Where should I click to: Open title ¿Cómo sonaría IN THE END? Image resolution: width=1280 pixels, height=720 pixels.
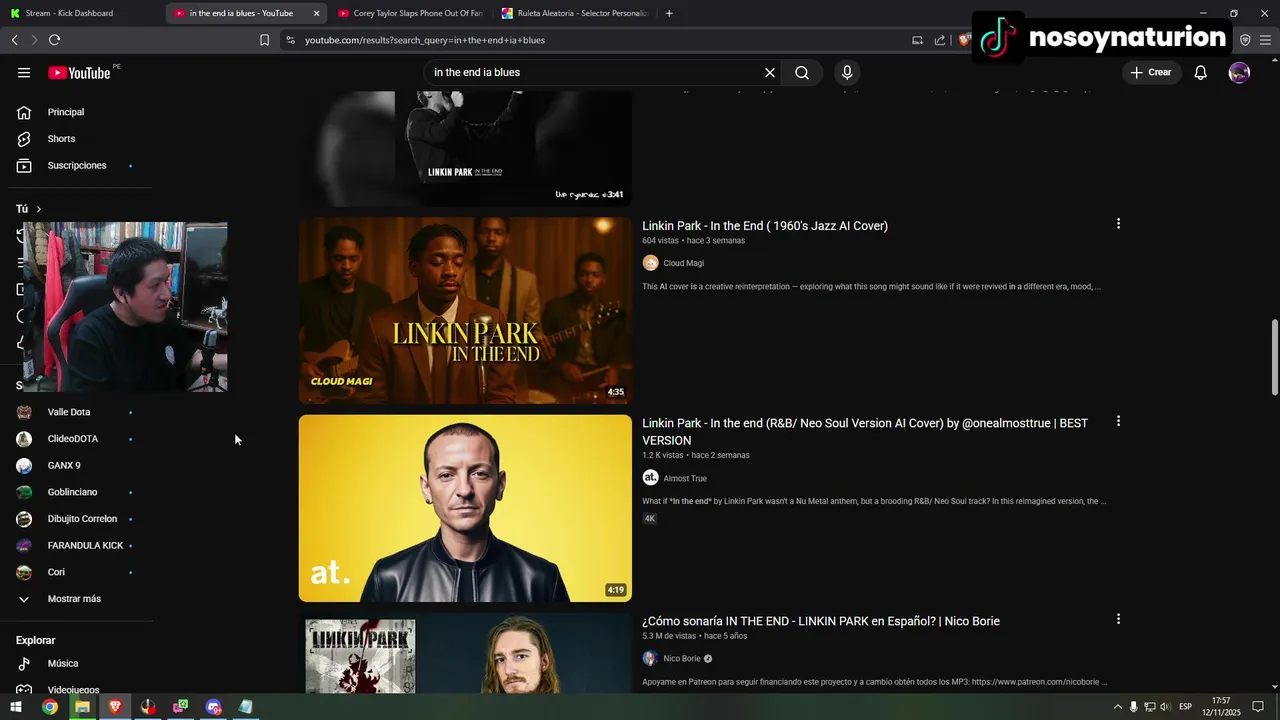(x=821, y=621)
